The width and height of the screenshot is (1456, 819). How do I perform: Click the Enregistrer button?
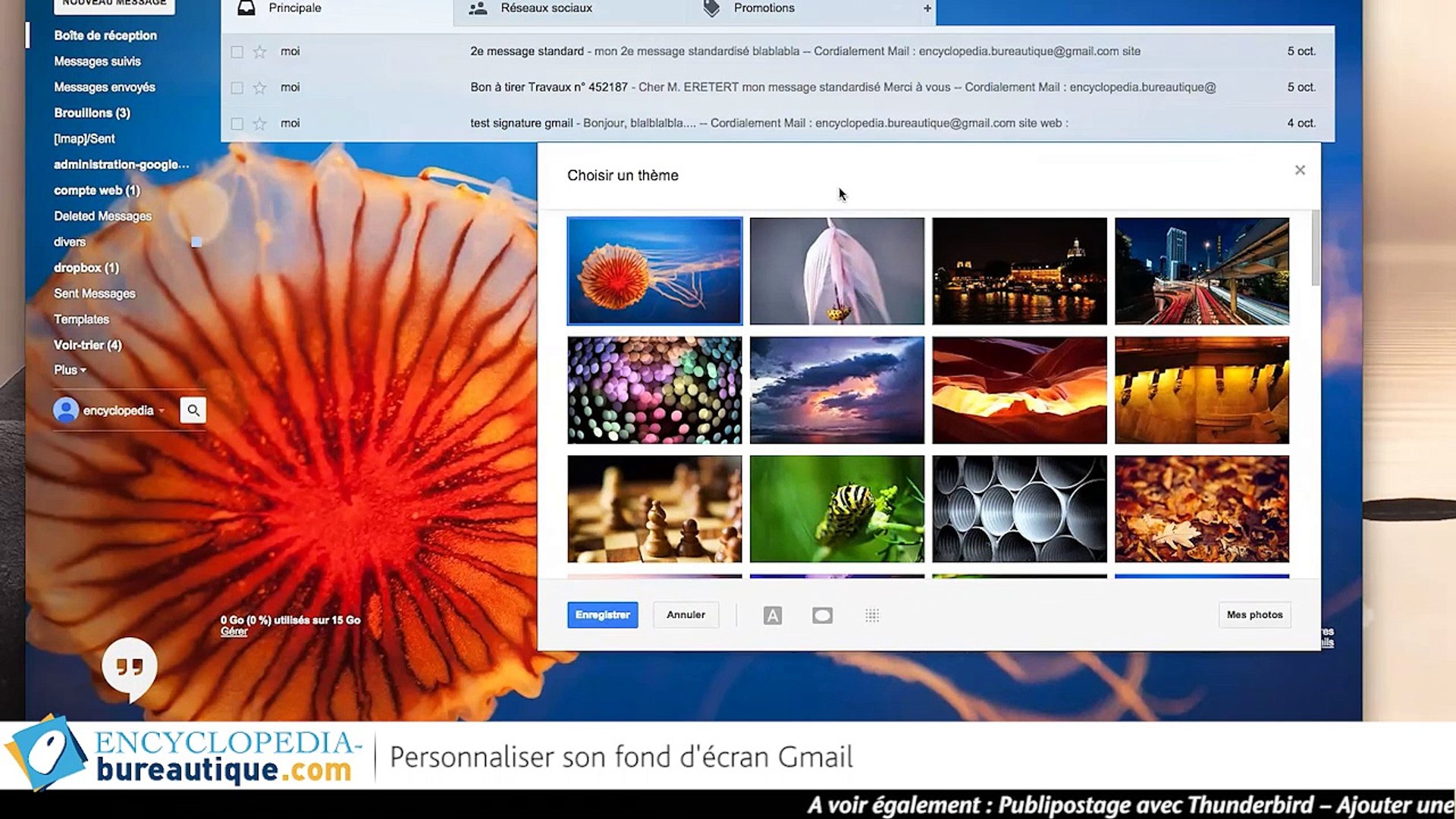point(602,615)
